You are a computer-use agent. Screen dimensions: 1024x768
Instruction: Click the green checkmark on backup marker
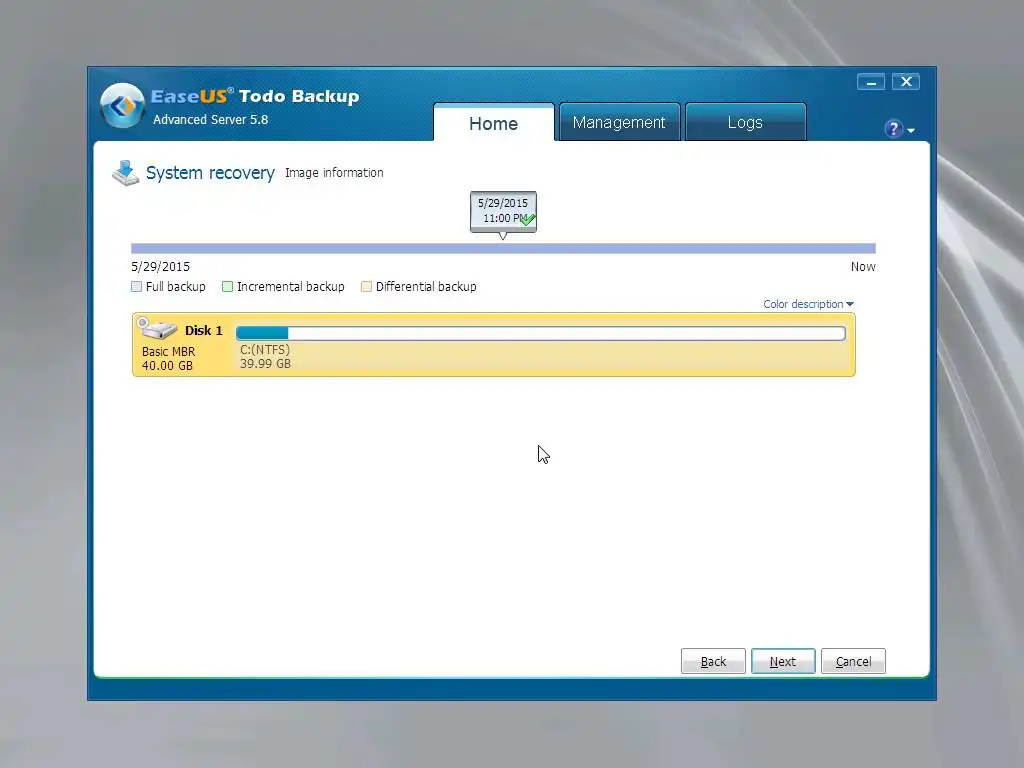tap(528, 219)
